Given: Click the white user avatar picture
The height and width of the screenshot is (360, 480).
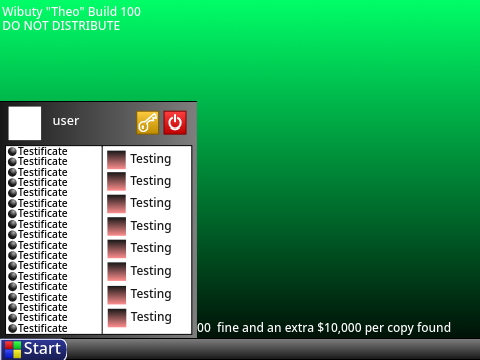Looking at the screenshot, I should click(x=25, y=123).
